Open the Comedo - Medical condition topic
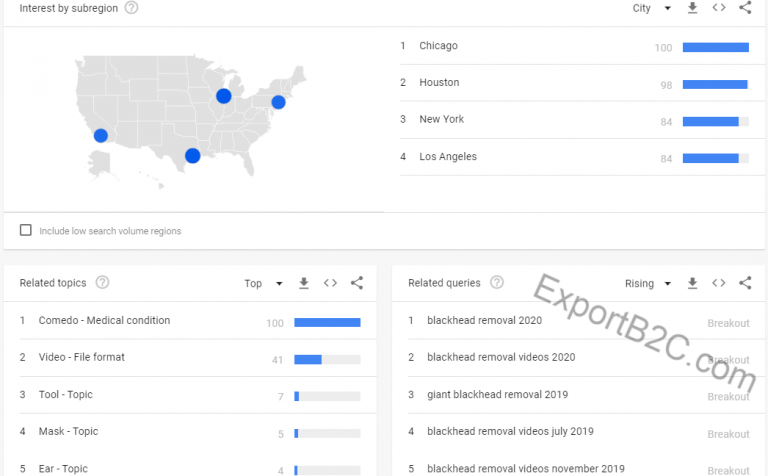 (104, 320)
